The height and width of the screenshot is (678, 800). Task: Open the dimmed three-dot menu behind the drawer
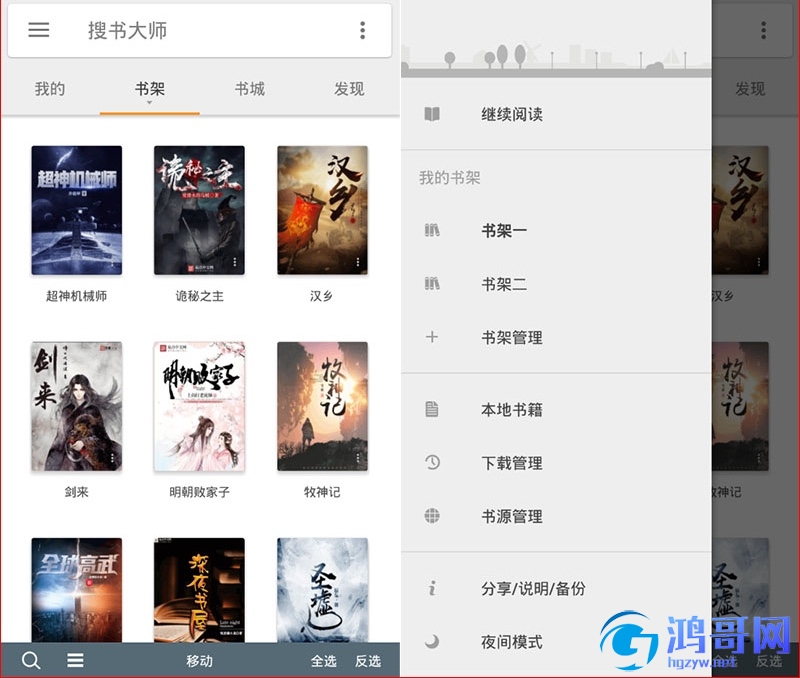click(763, 30)
